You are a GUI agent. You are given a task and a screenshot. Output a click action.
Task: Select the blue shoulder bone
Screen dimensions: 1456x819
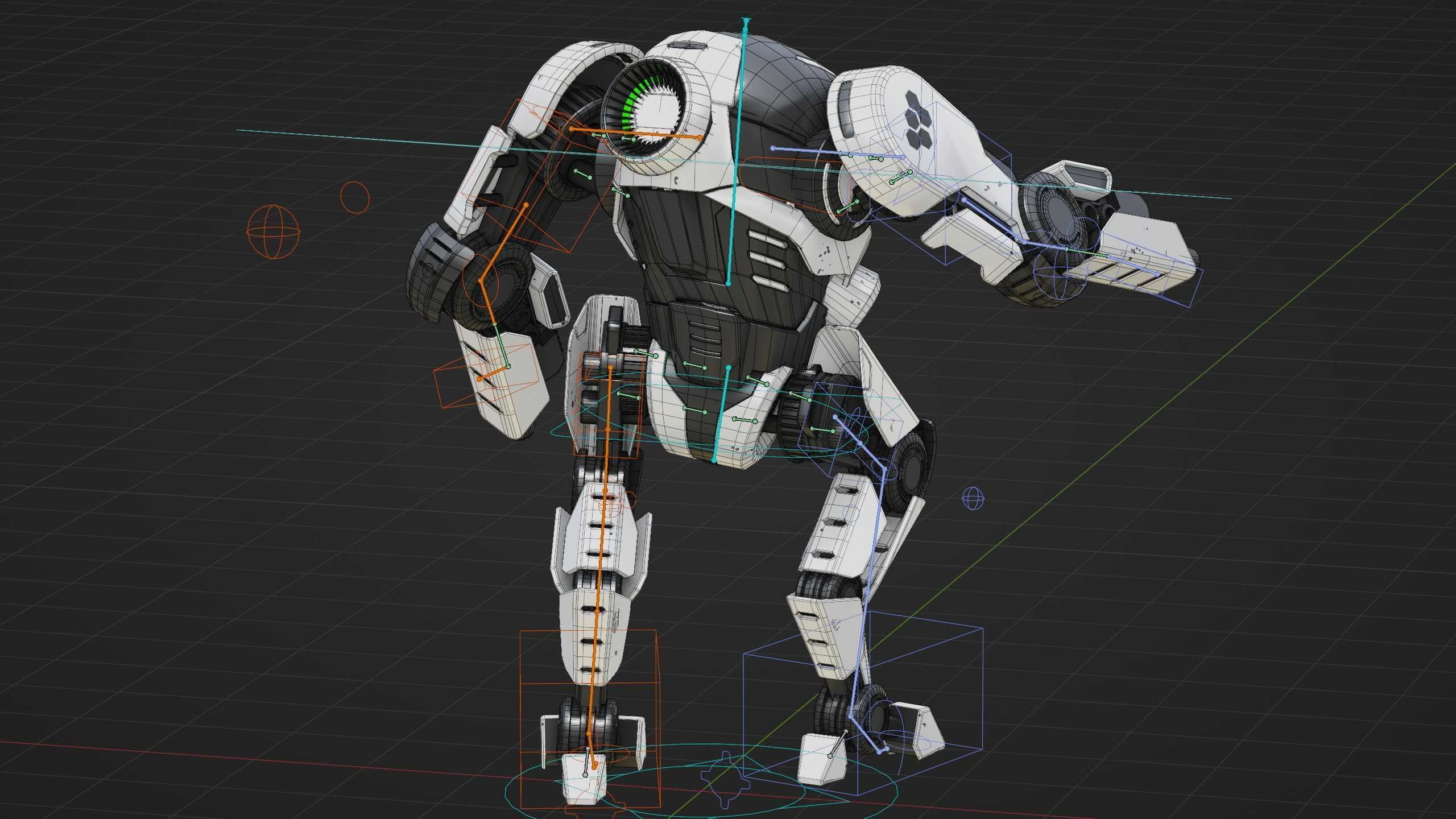point(838,152)
